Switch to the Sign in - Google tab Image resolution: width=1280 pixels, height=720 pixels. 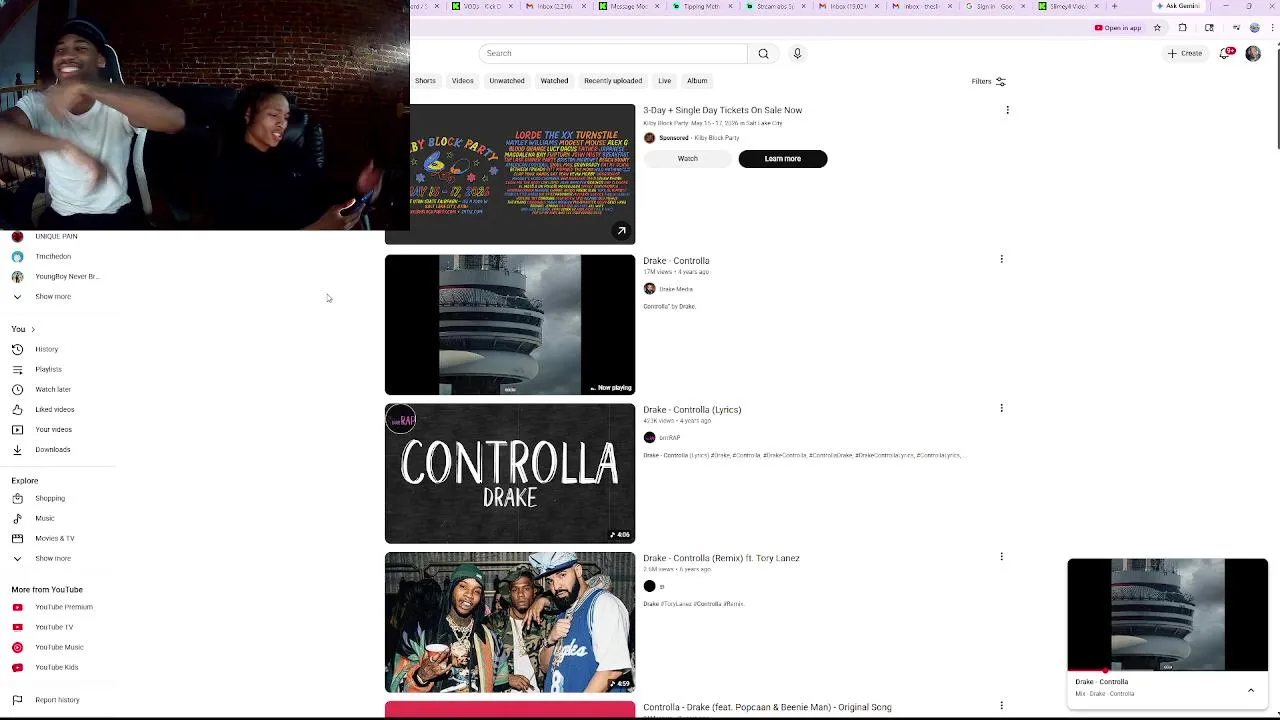993,6
